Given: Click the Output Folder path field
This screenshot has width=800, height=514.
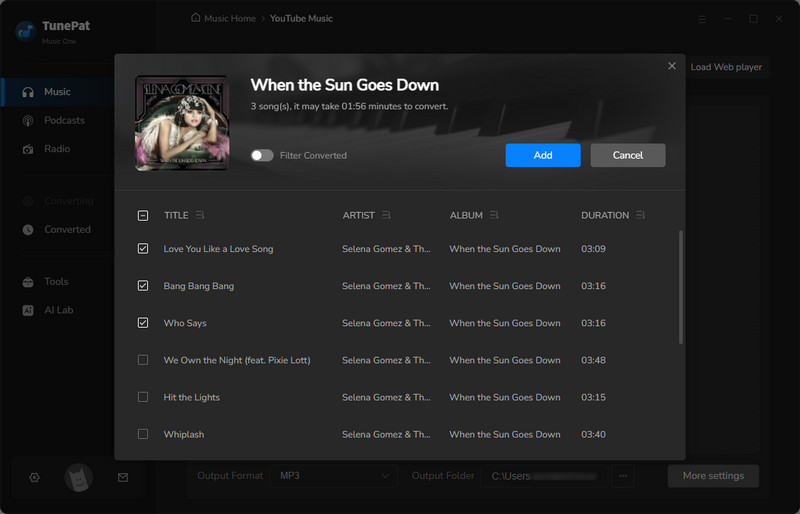Looking at the screenshot, I should [x=544, y=476].
